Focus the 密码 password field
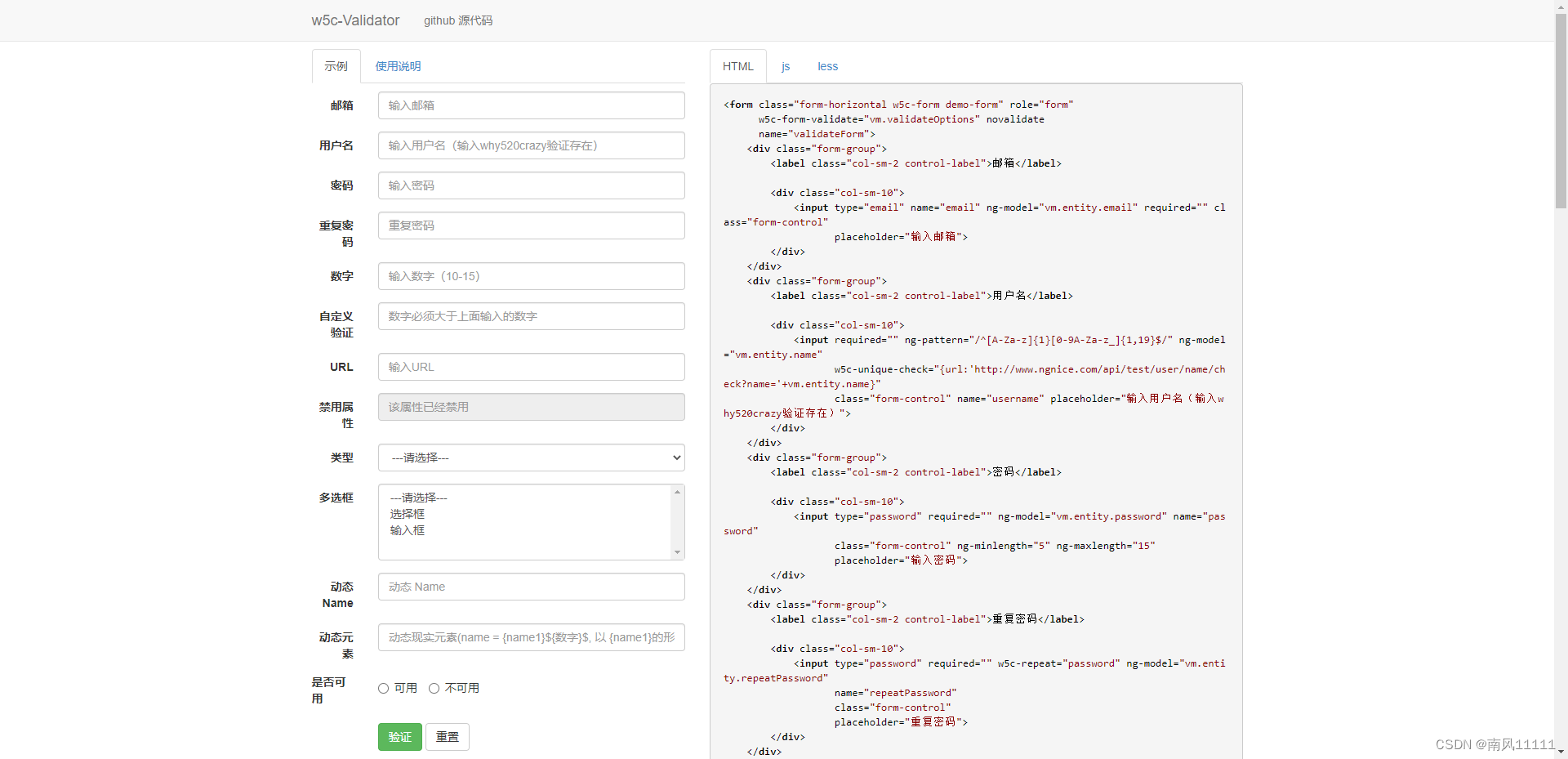Image resolution: width=1568 pixels, height=759 pixels. (x=531, y=185)
